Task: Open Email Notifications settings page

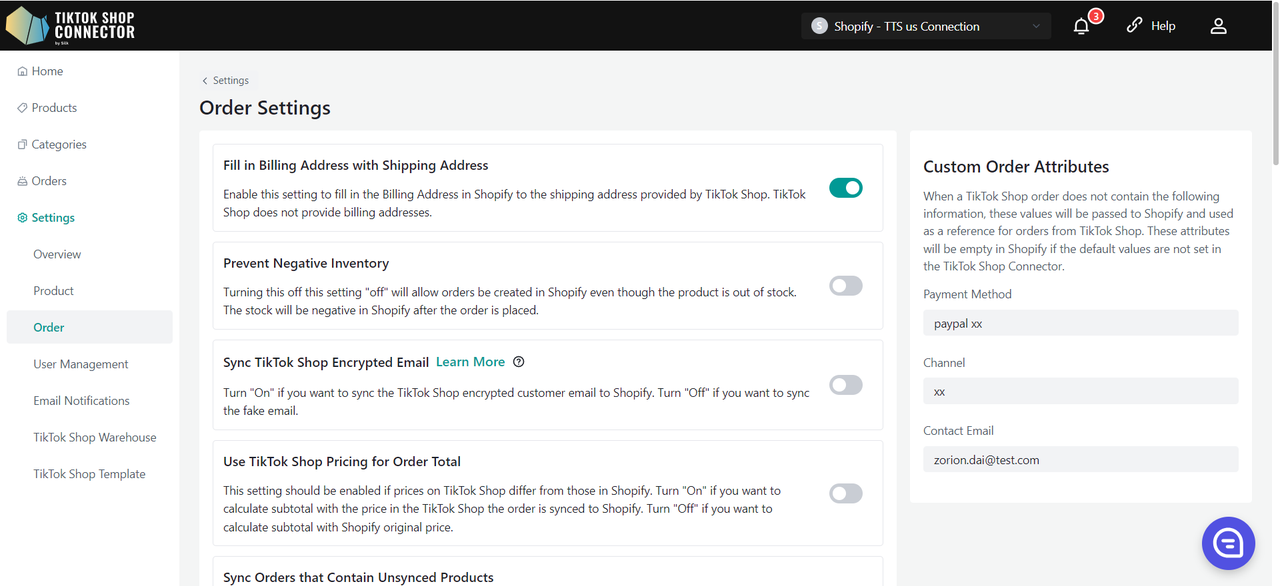Action: [x=81, y=401]
